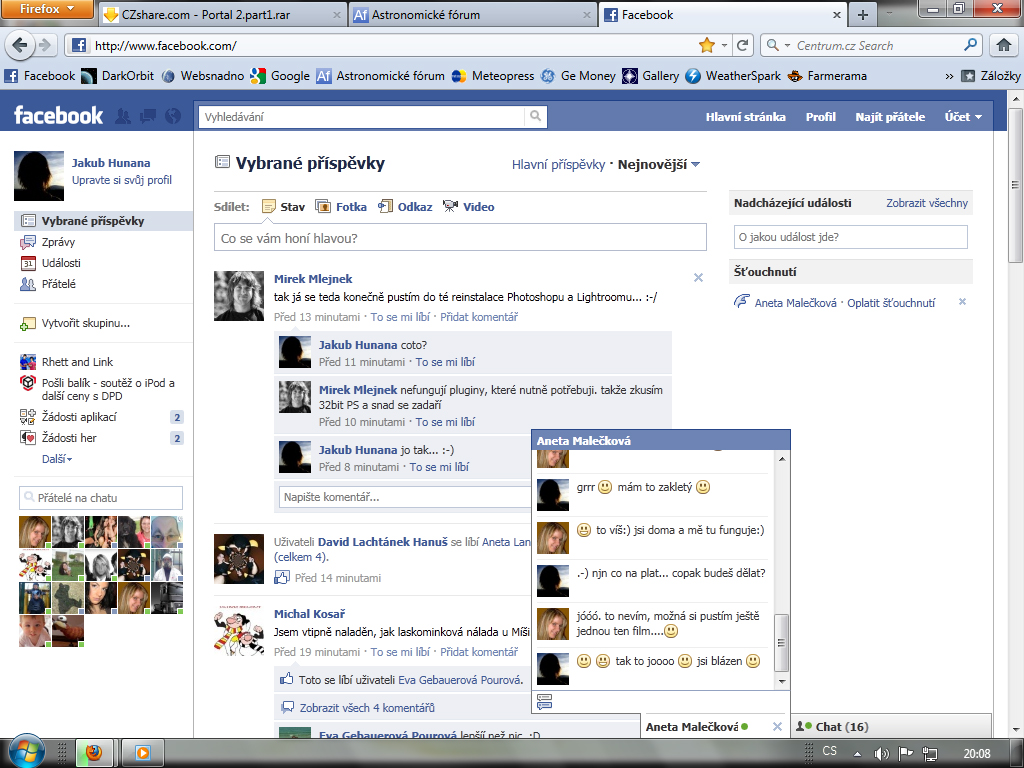Click Oplatit šťouchnutí link
This screenshot has width=1024, height=768.
[x=891, y=303]
